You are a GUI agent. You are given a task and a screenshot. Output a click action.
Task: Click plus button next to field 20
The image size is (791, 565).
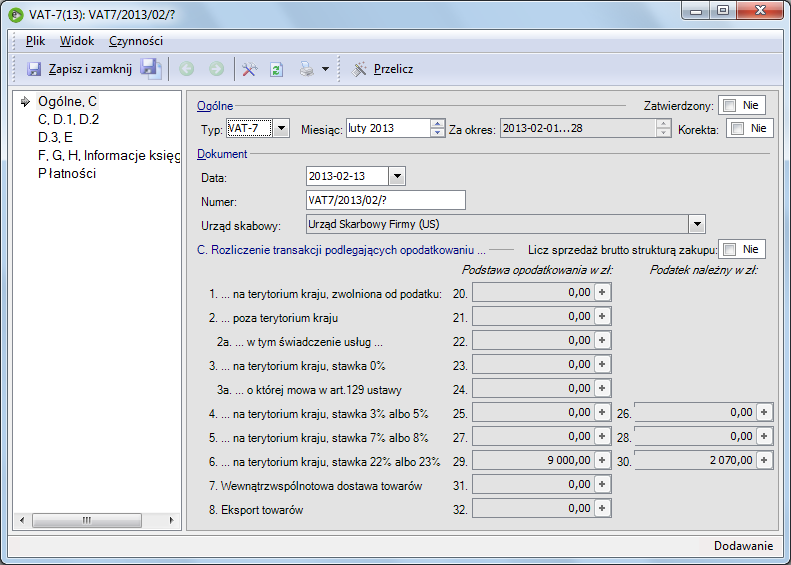point(602,292)
